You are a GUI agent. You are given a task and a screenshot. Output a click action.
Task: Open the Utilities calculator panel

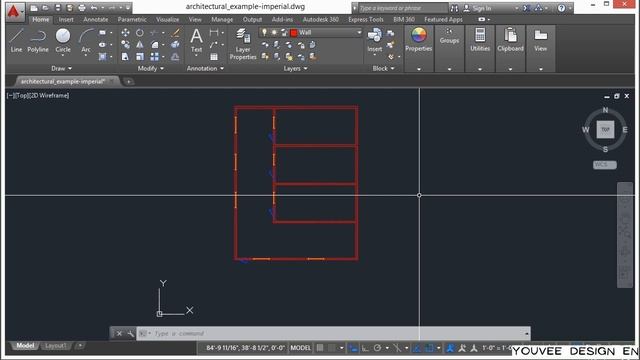tap(480, 39)
